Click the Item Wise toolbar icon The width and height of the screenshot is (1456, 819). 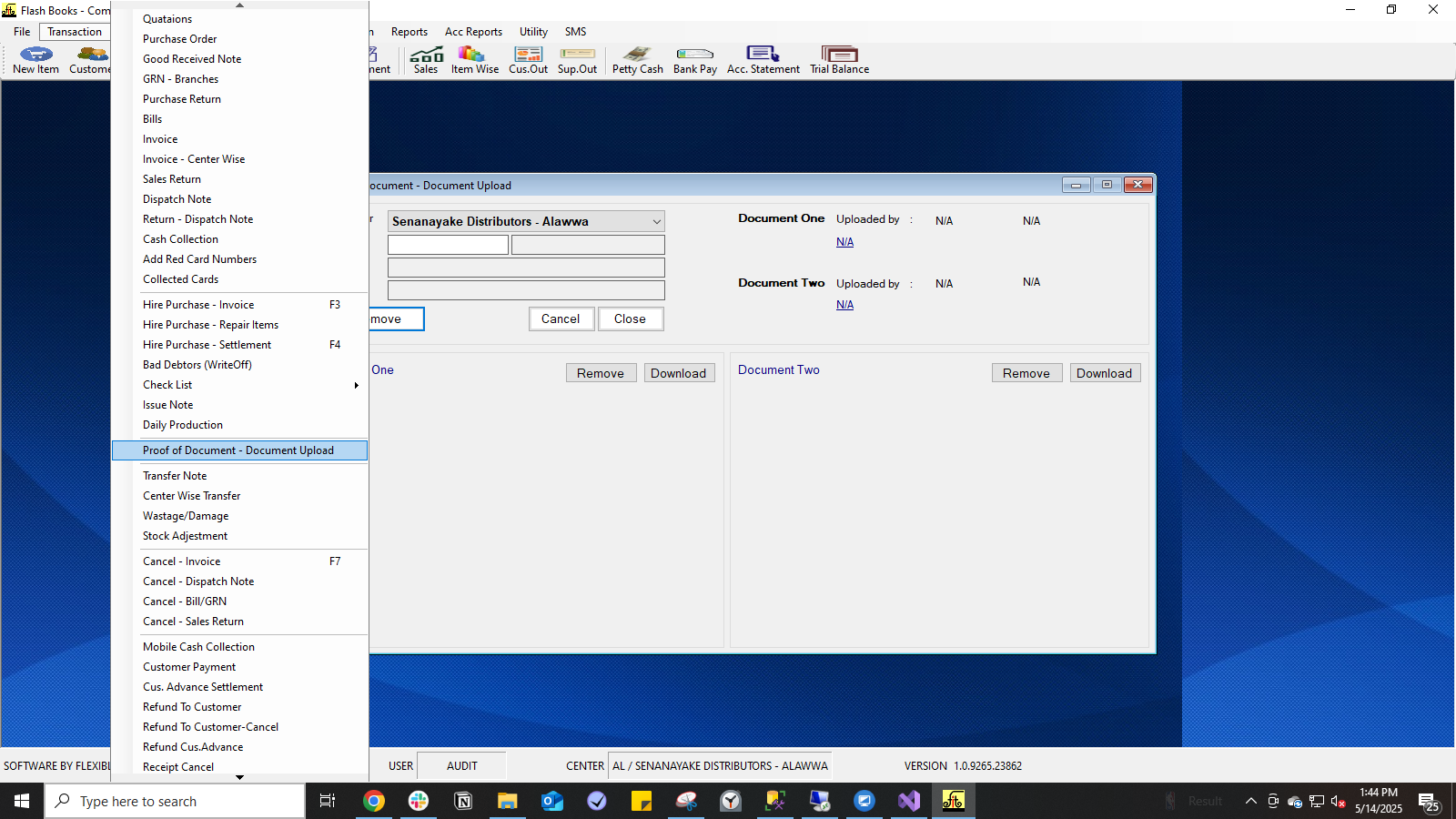tap(473, 59)
